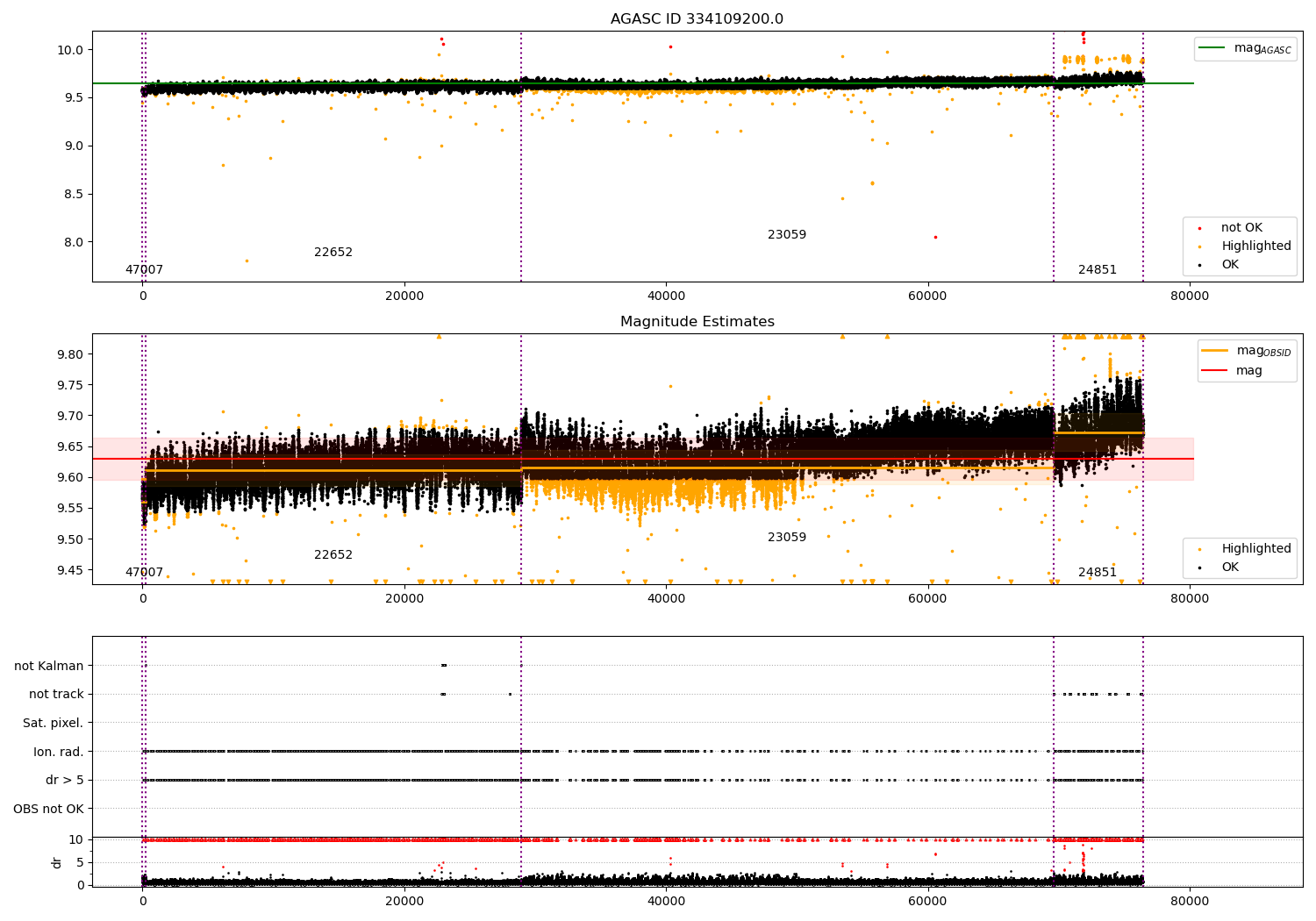Click the 40000 x-tick under the top plot
The height and width of the screenshot is (921, 1316).
click(x=666, y=296)
